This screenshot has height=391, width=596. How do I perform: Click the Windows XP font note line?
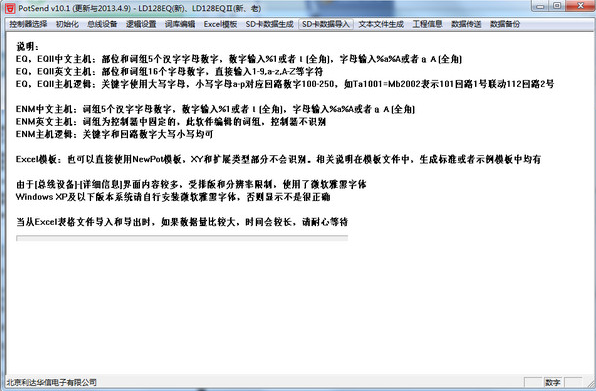point(173,197)
